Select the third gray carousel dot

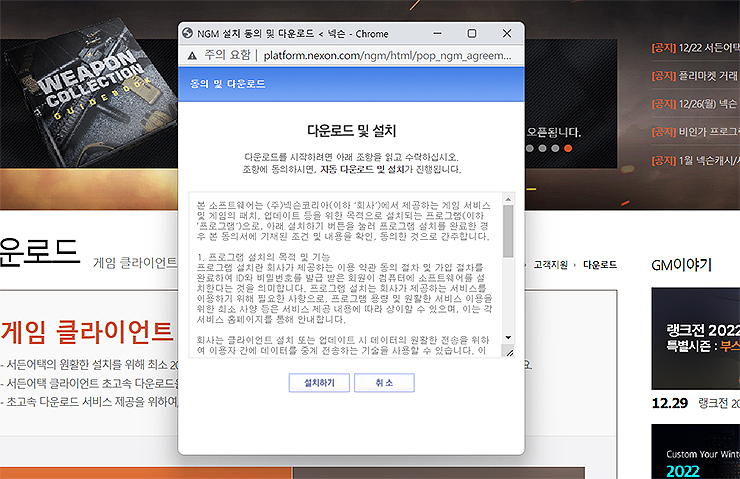point(555,148)
